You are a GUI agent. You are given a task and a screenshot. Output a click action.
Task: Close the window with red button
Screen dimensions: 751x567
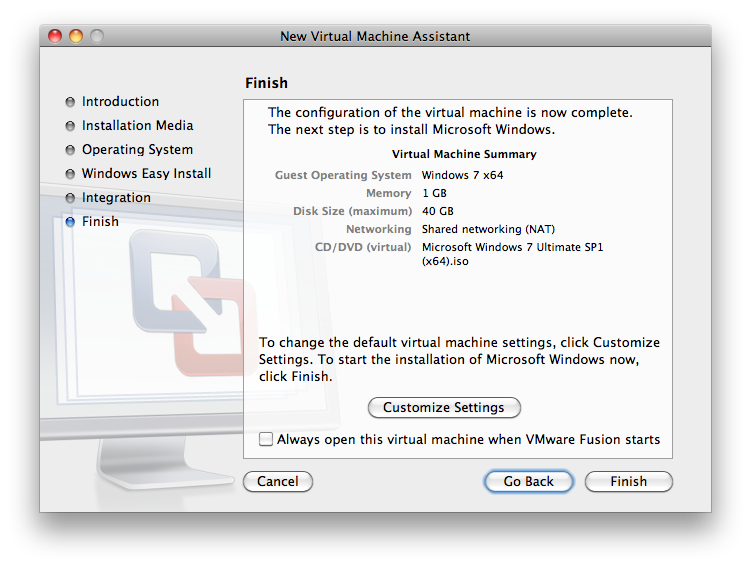point(55,36)
